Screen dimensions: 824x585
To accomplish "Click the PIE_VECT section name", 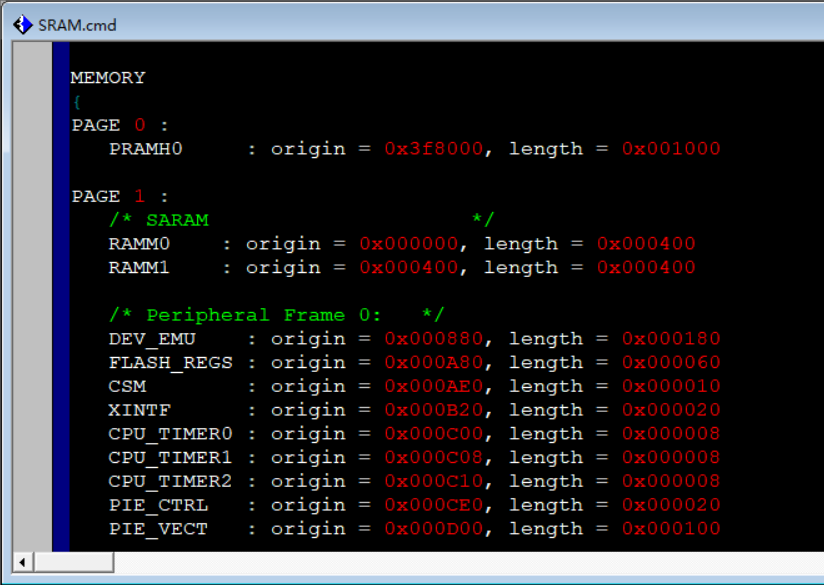I will 158,529.
